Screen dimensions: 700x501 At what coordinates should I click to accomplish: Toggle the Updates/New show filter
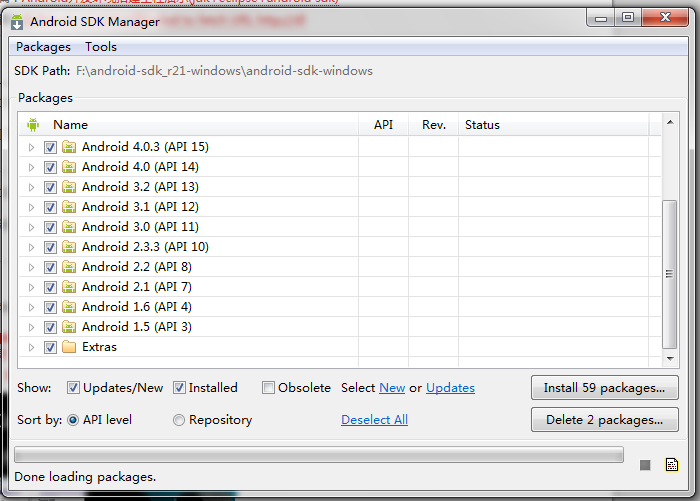[x=73, y=388]
